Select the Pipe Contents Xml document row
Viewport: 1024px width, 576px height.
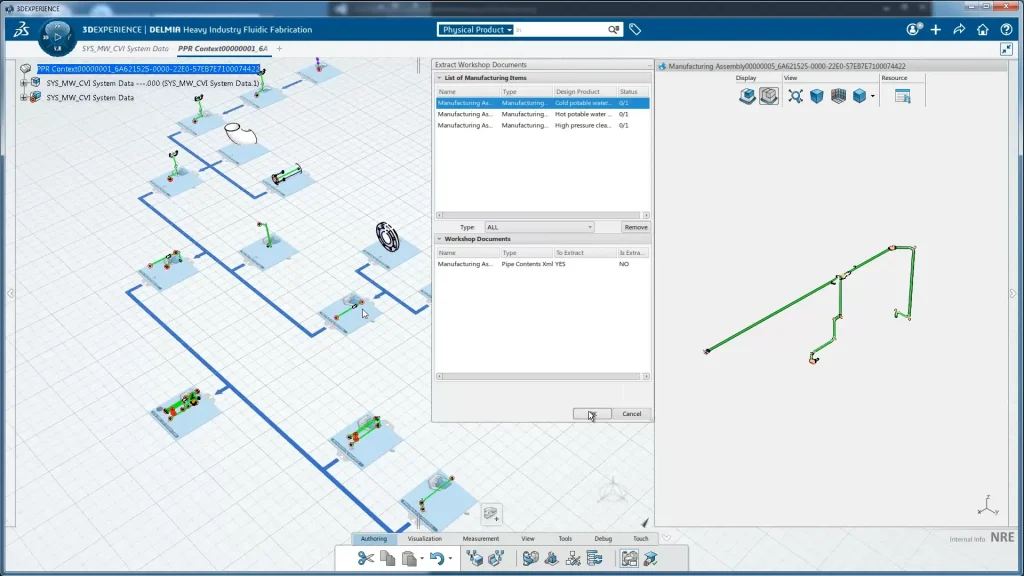point(543,264)
